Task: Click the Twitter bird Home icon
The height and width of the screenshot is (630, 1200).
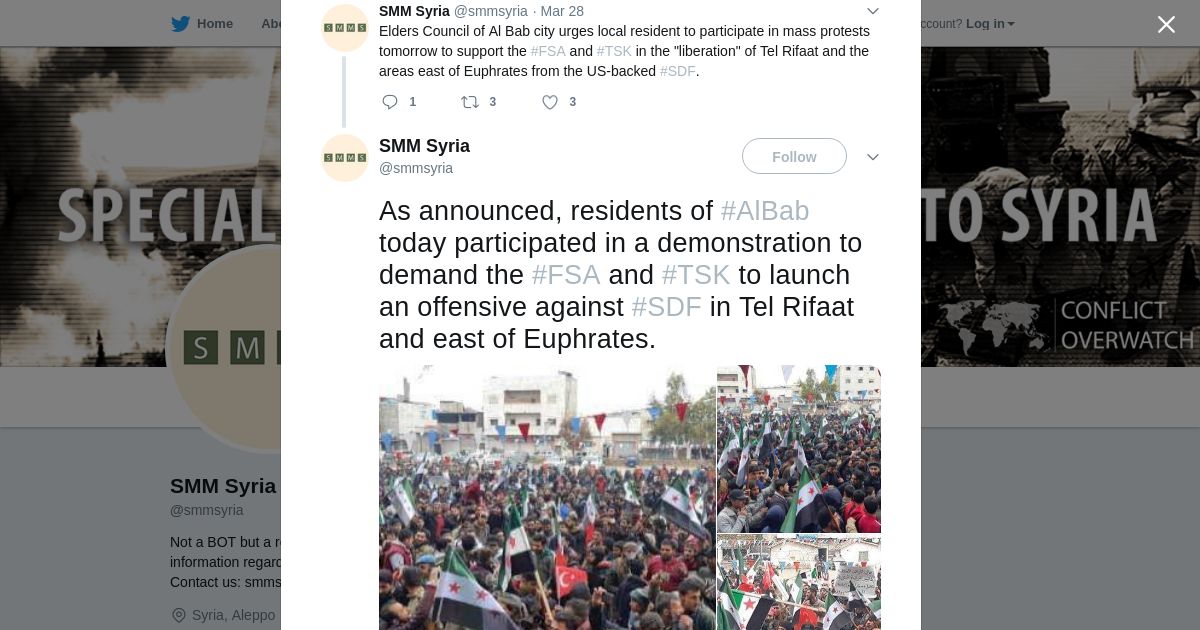Action: (180, 24)
